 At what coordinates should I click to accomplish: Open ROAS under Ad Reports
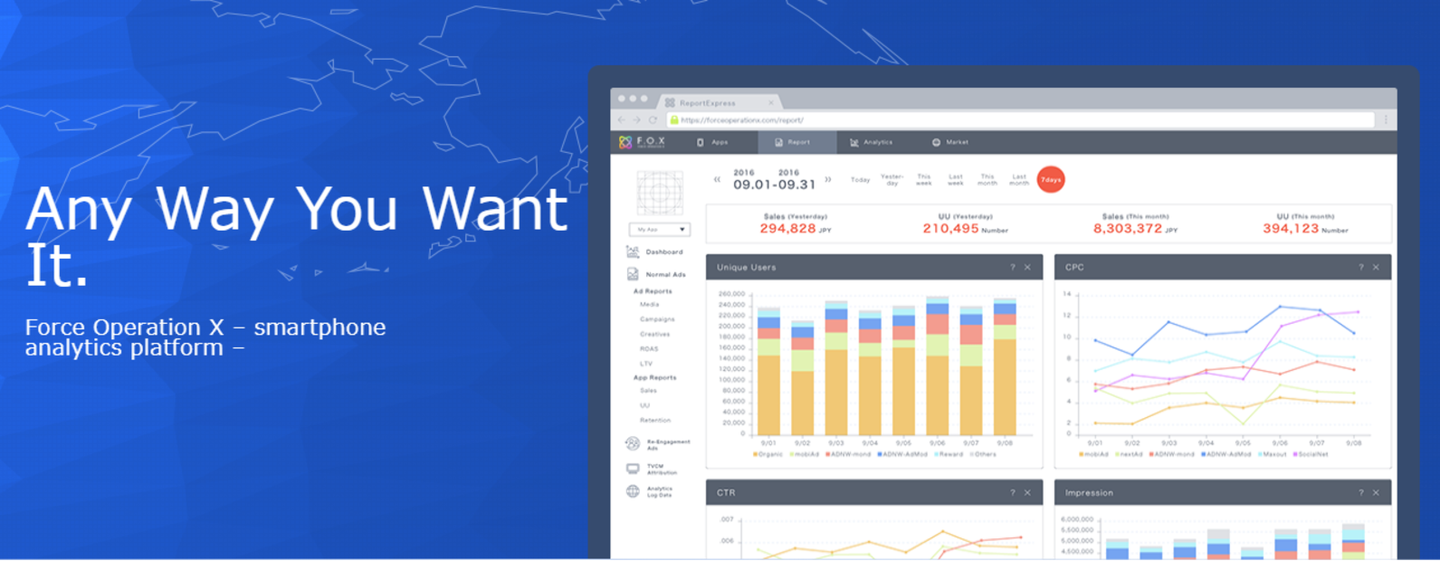649,348
